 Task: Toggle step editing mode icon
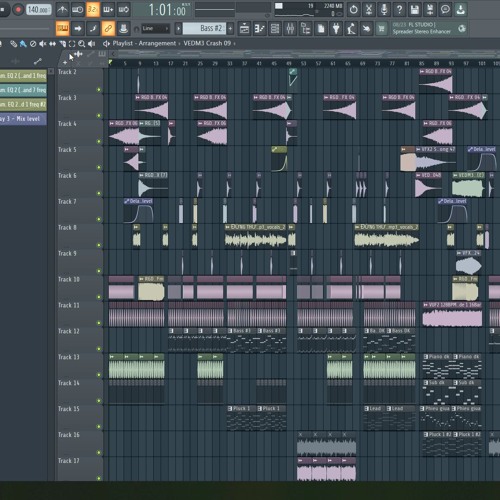(93, 29)
